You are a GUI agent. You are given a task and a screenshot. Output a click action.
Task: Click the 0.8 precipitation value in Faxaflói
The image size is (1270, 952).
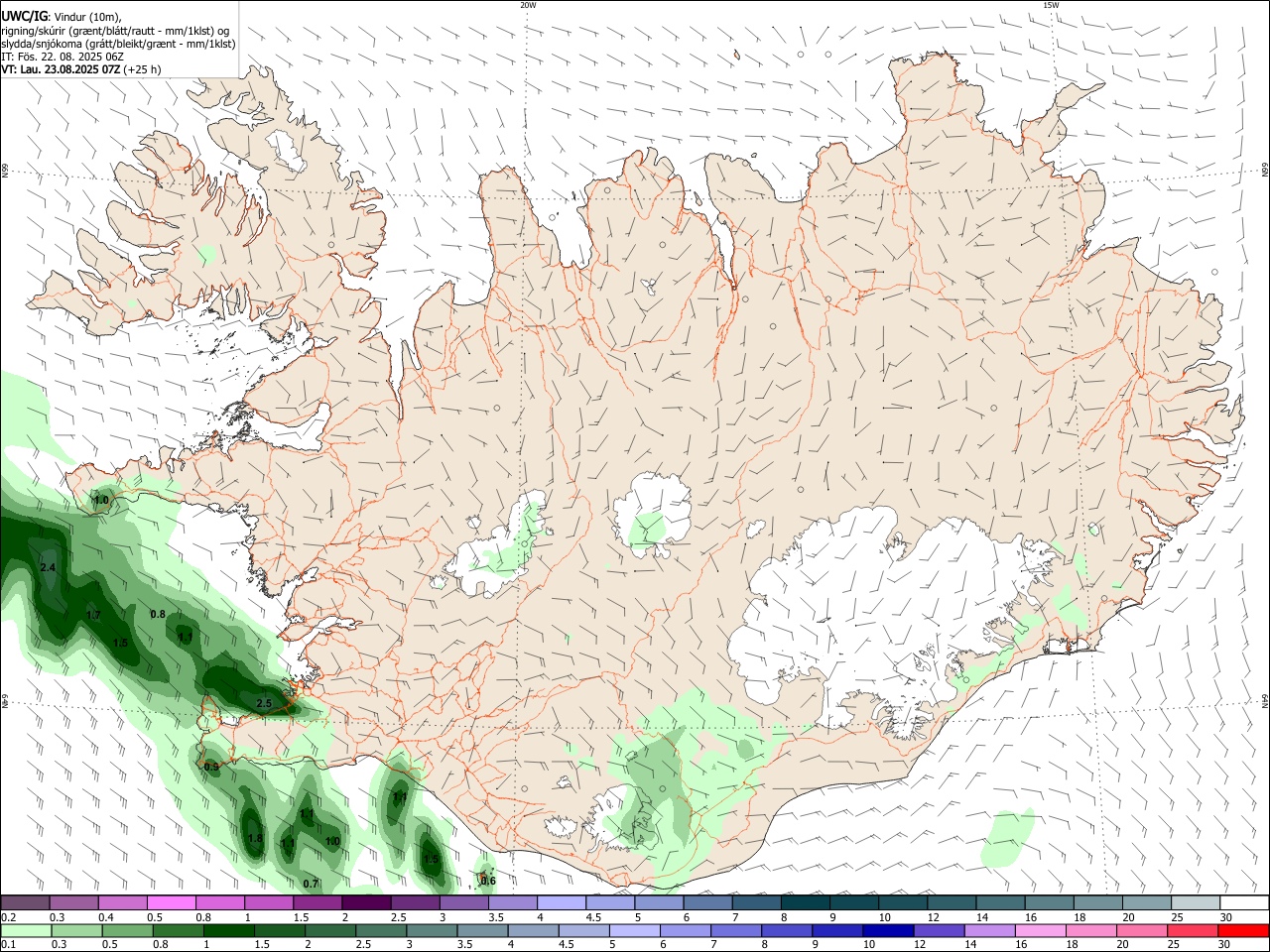click(158, 614)
